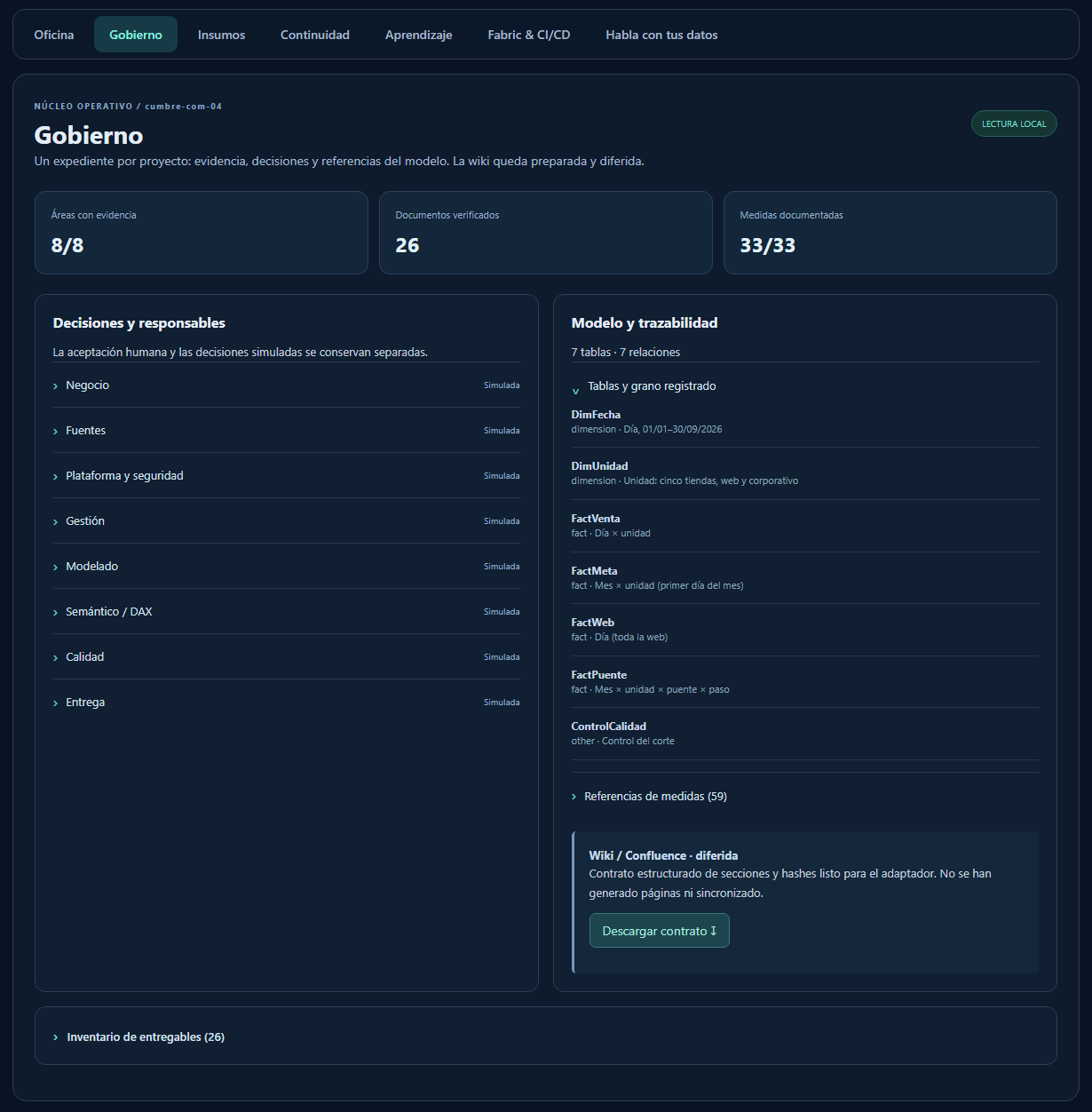
Task: Click the FactPuente table name
Action: (x=599, y=675)
